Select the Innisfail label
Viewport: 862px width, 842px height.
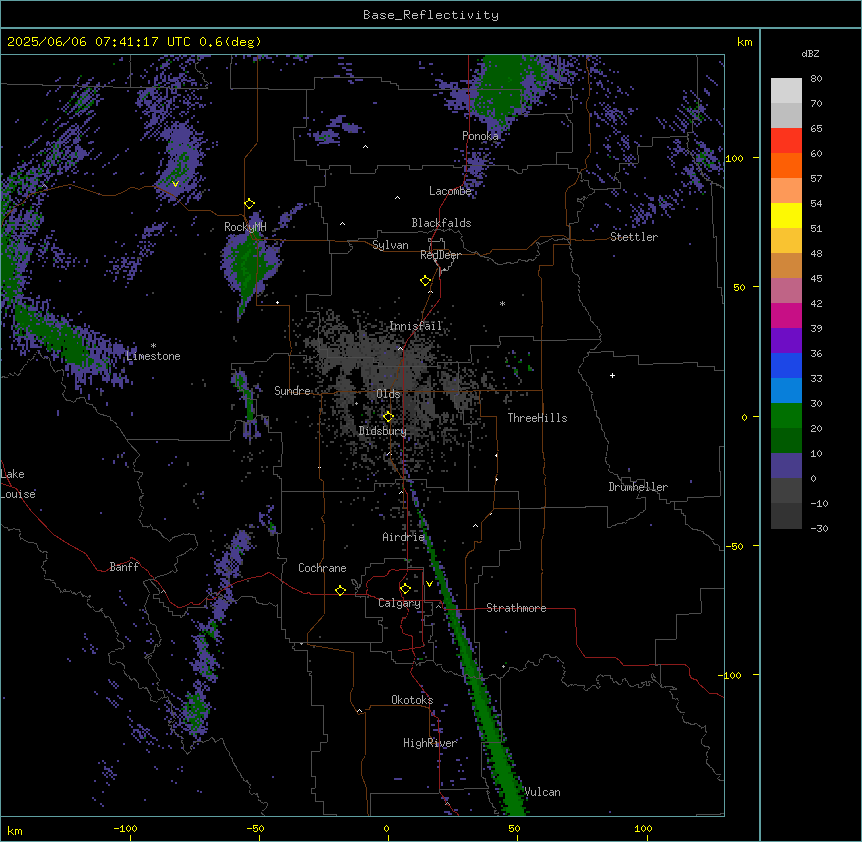point(416,326)
